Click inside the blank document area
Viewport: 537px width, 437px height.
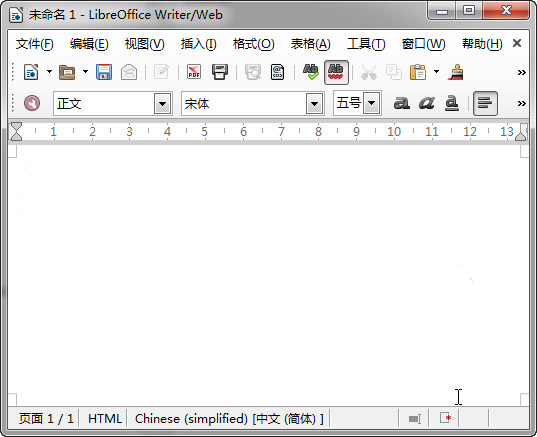click(268, 274)
